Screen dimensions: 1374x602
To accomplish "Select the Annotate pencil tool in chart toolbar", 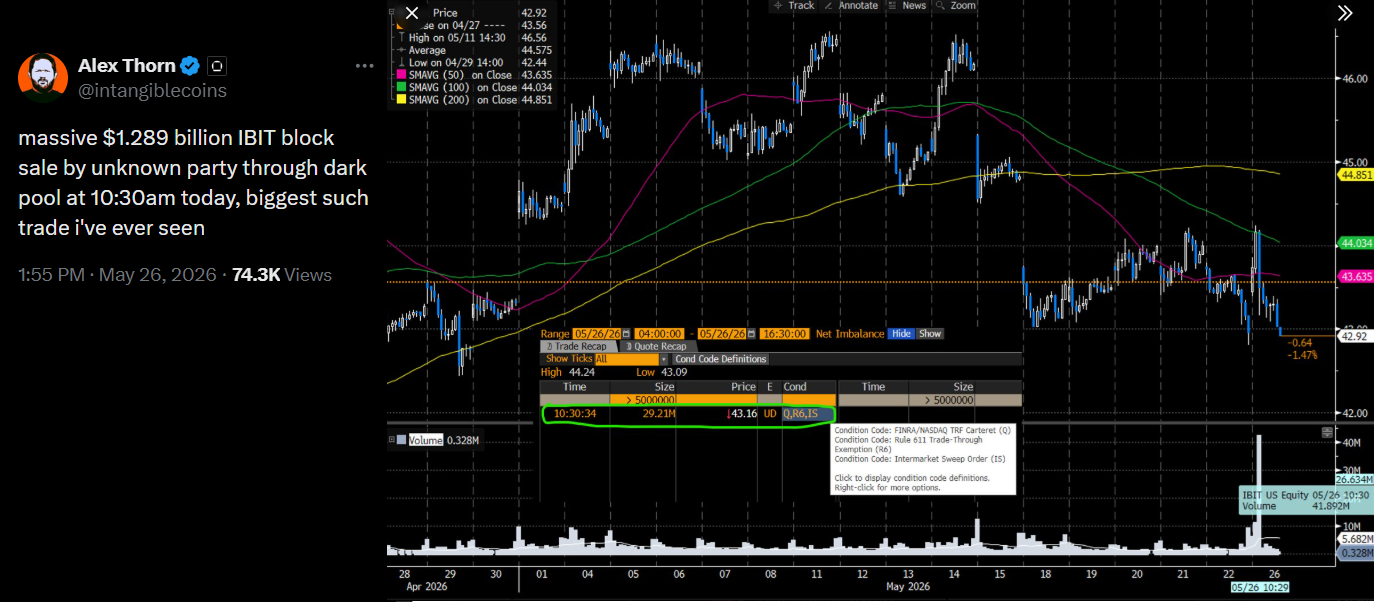I will (x=851, y=6).
